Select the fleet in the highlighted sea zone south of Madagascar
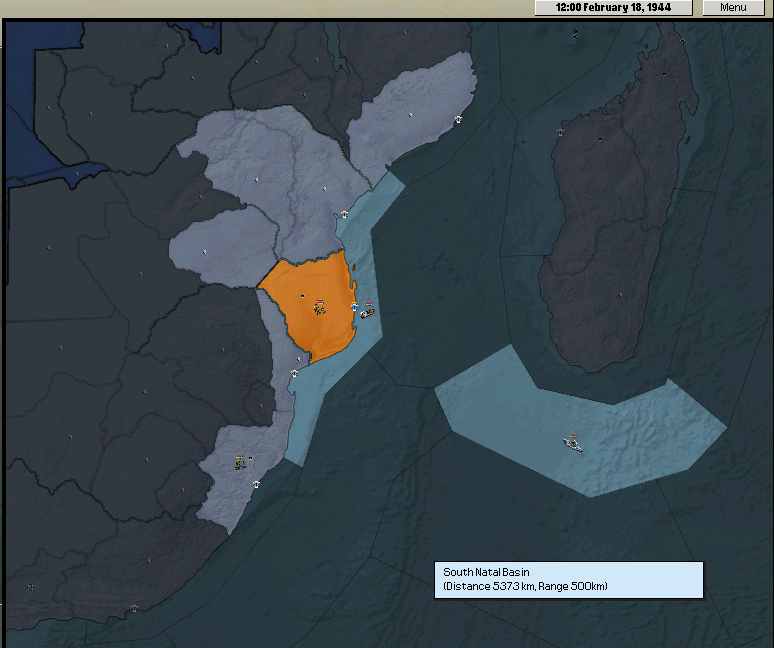This screenshot has width=774, height=648. click(x=573, y=443)
